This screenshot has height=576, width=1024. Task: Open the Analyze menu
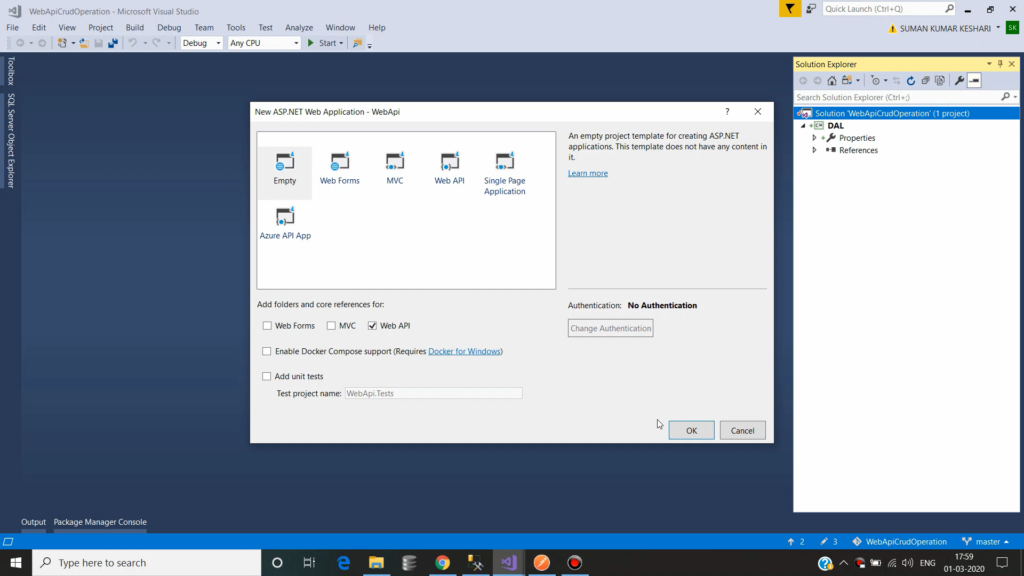[x=299, y=27]
